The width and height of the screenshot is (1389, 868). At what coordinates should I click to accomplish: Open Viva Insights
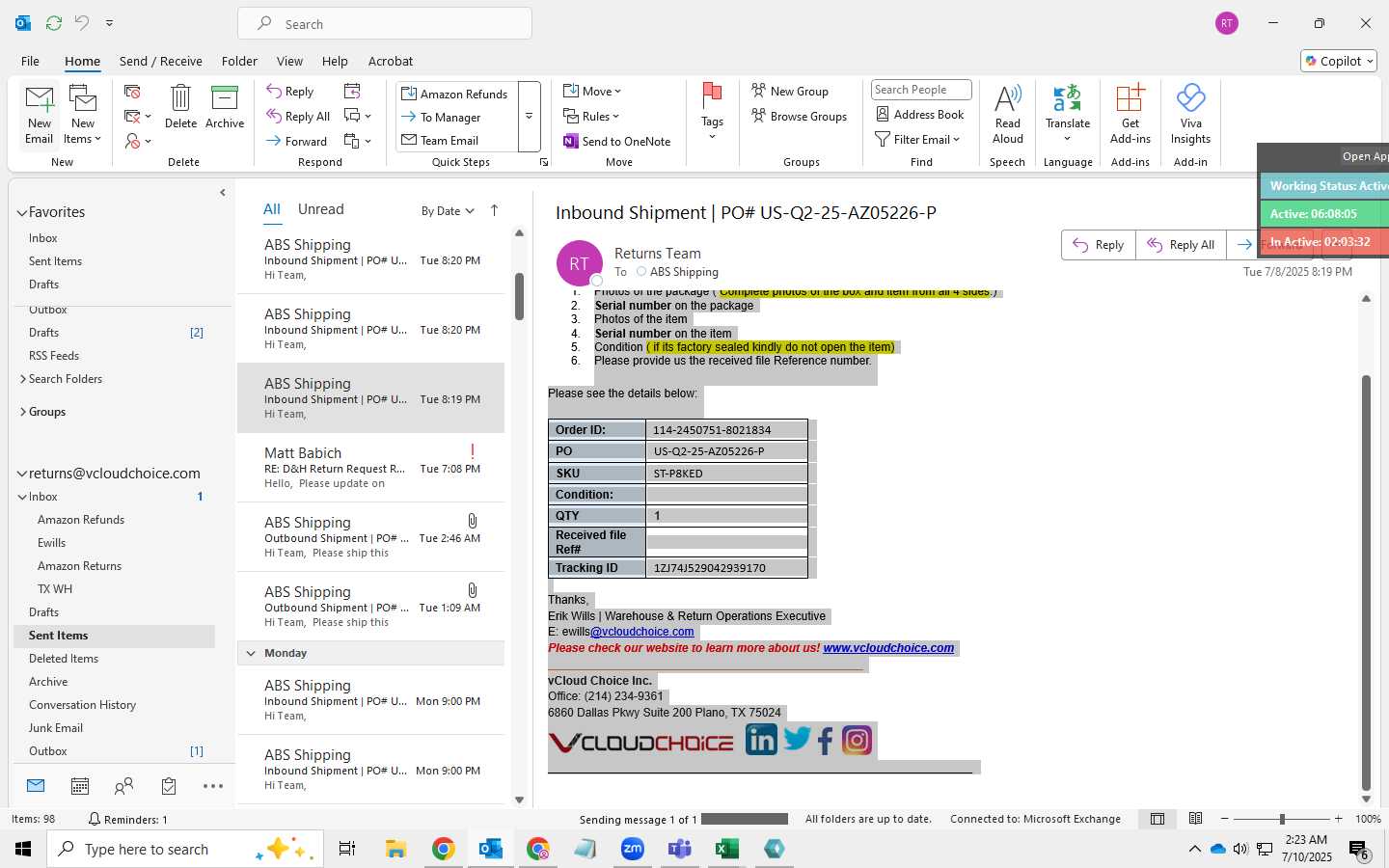pyautogui.click(x=1190, y=114)
